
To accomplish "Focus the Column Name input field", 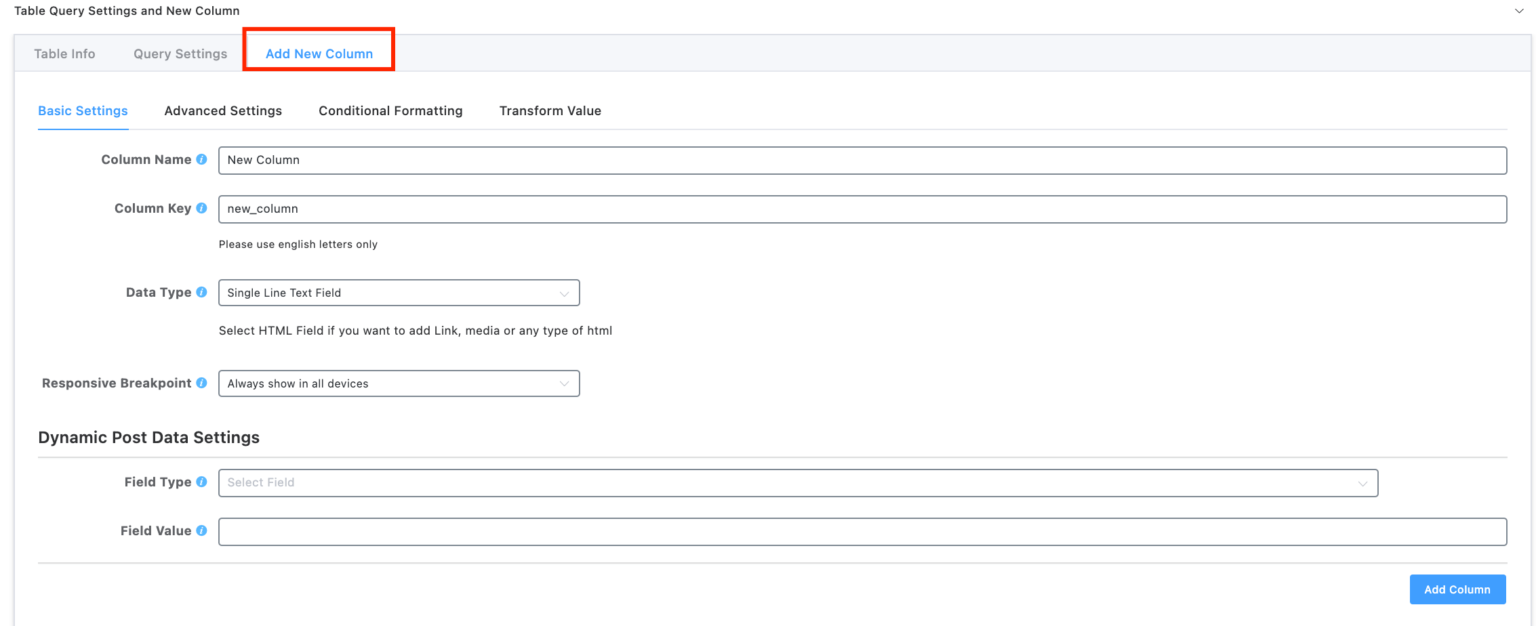I will pos(861,160).
